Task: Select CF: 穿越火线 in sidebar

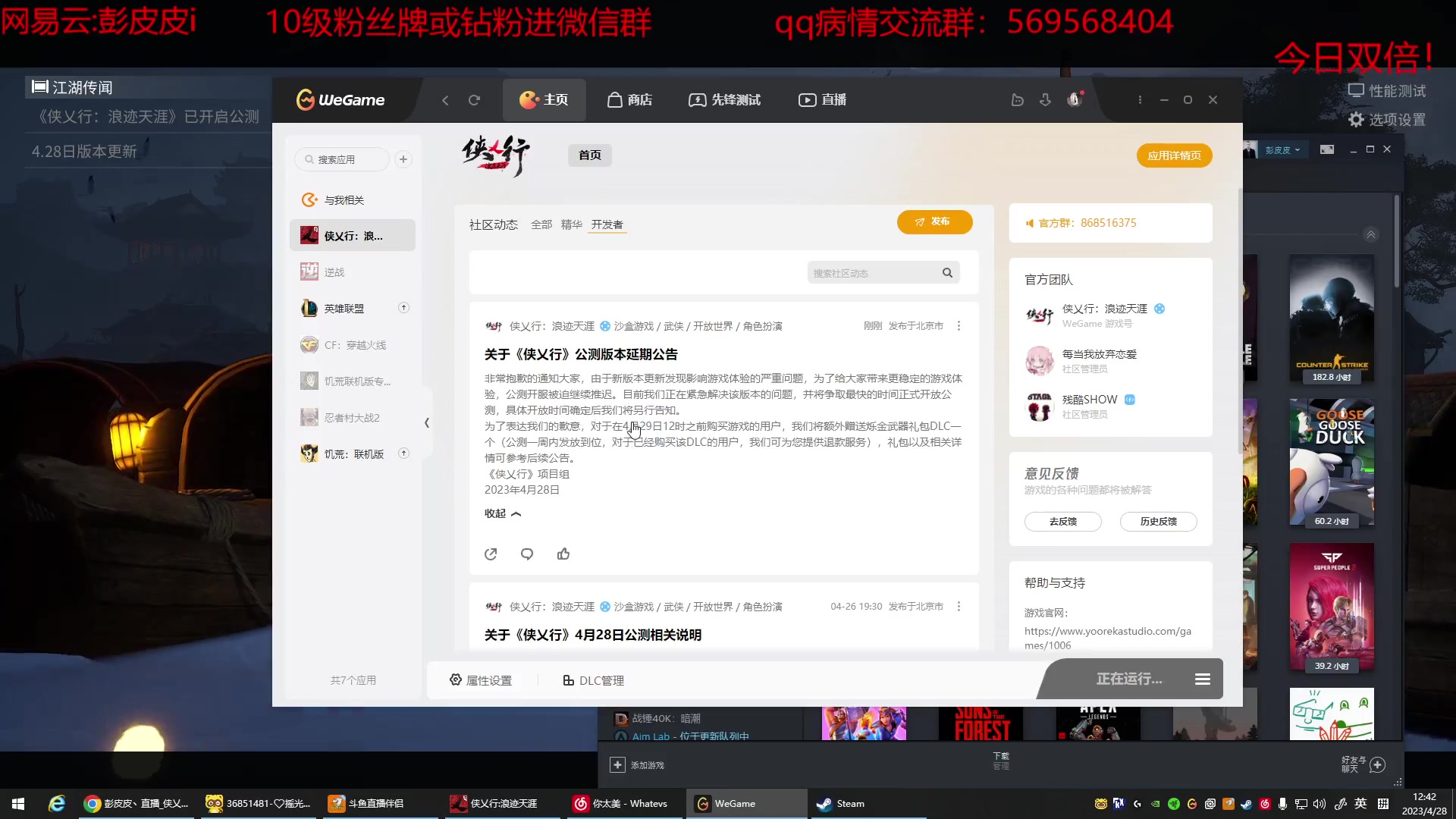Action: [353, 345]
